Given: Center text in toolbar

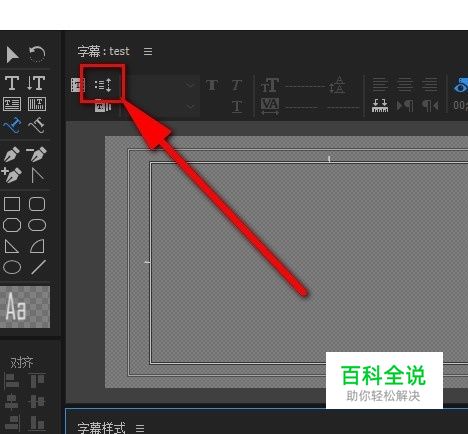Looking at the screenshot, I should [x=405, y=85].
